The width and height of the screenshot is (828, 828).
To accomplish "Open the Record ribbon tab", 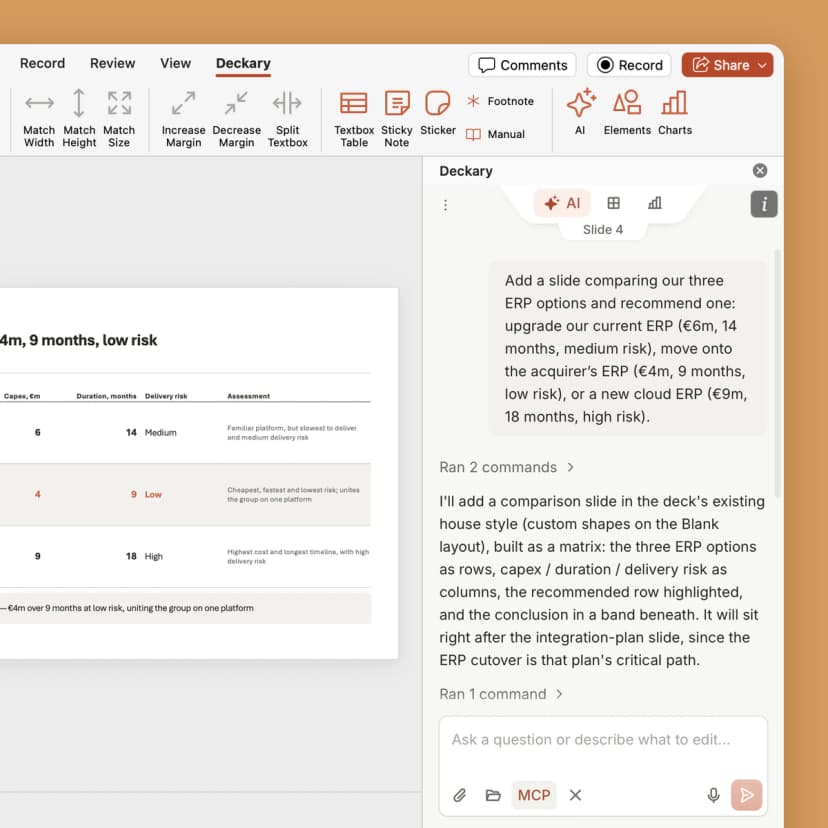I will (42, 63).
